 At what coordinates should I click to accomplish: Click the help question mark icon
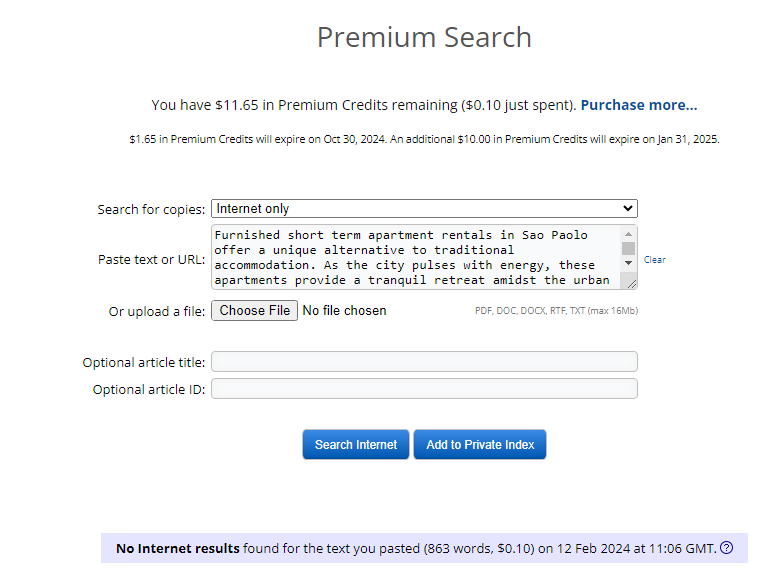(x=727, y=547)
